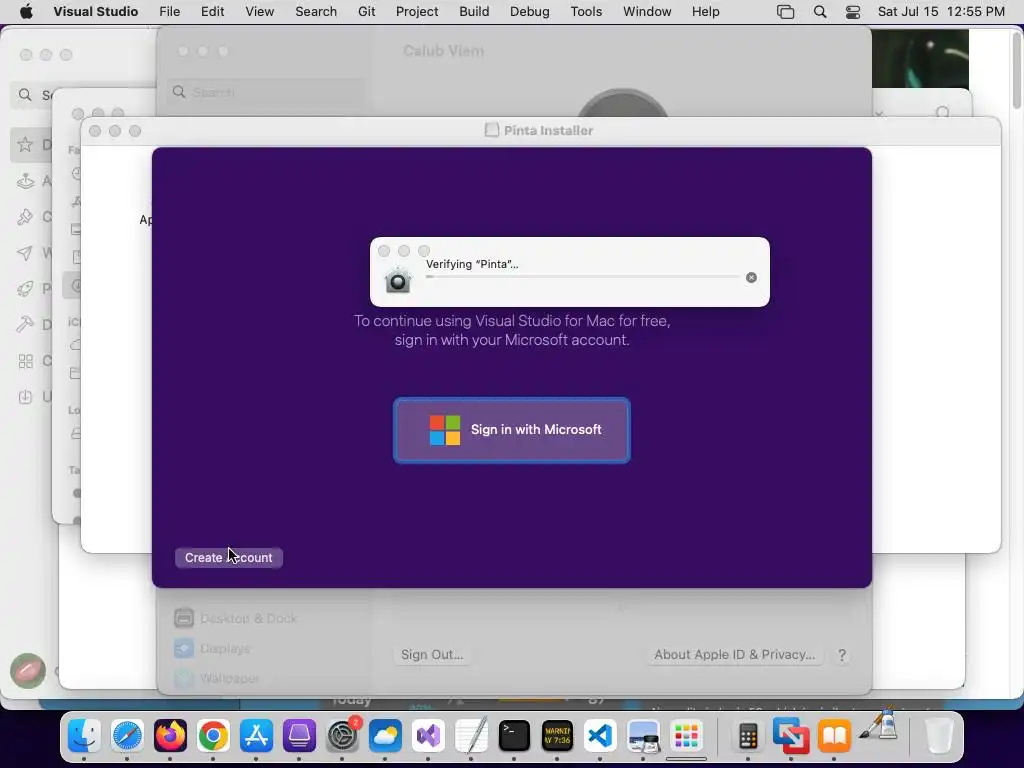1024x768 pixels.
Task: Open the File menu
Action: (169, 12)
